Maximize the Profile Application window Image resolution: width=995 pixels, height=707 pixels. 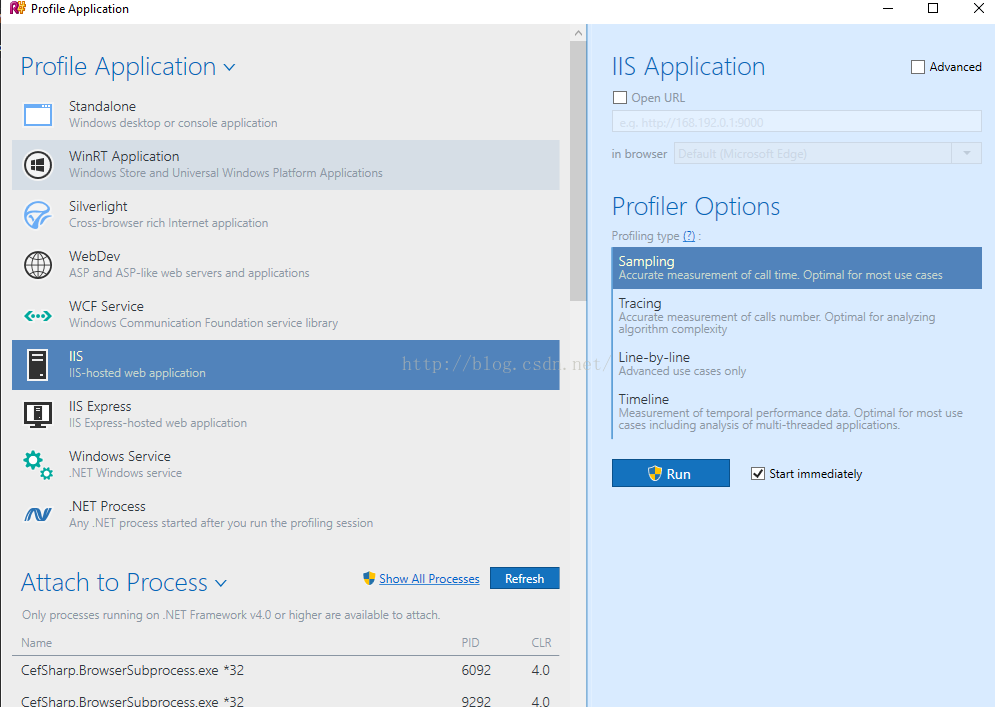[933, 8]
